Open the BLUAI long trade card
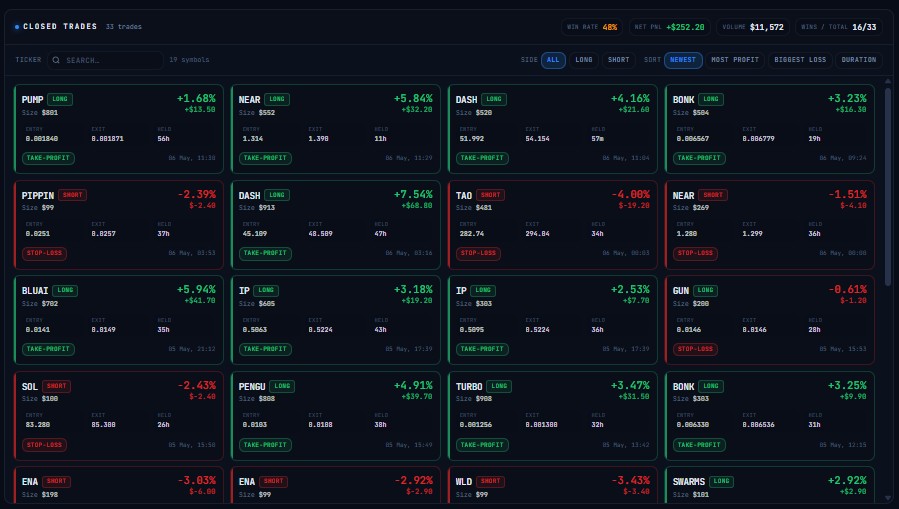Screen dimensions: 899x509 119,320
